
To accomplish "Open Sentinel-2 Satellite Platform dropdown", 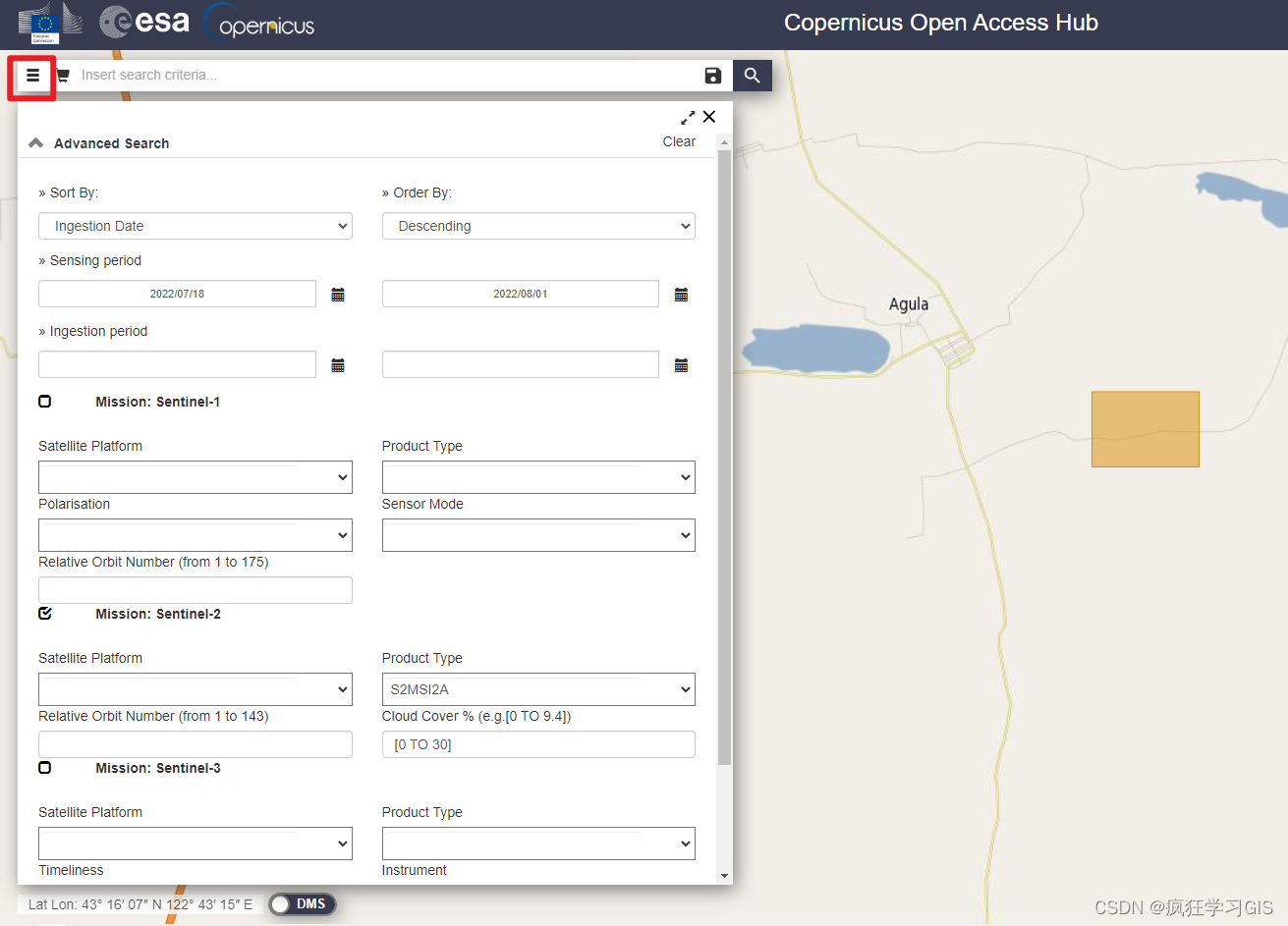I will coord(196,689).
